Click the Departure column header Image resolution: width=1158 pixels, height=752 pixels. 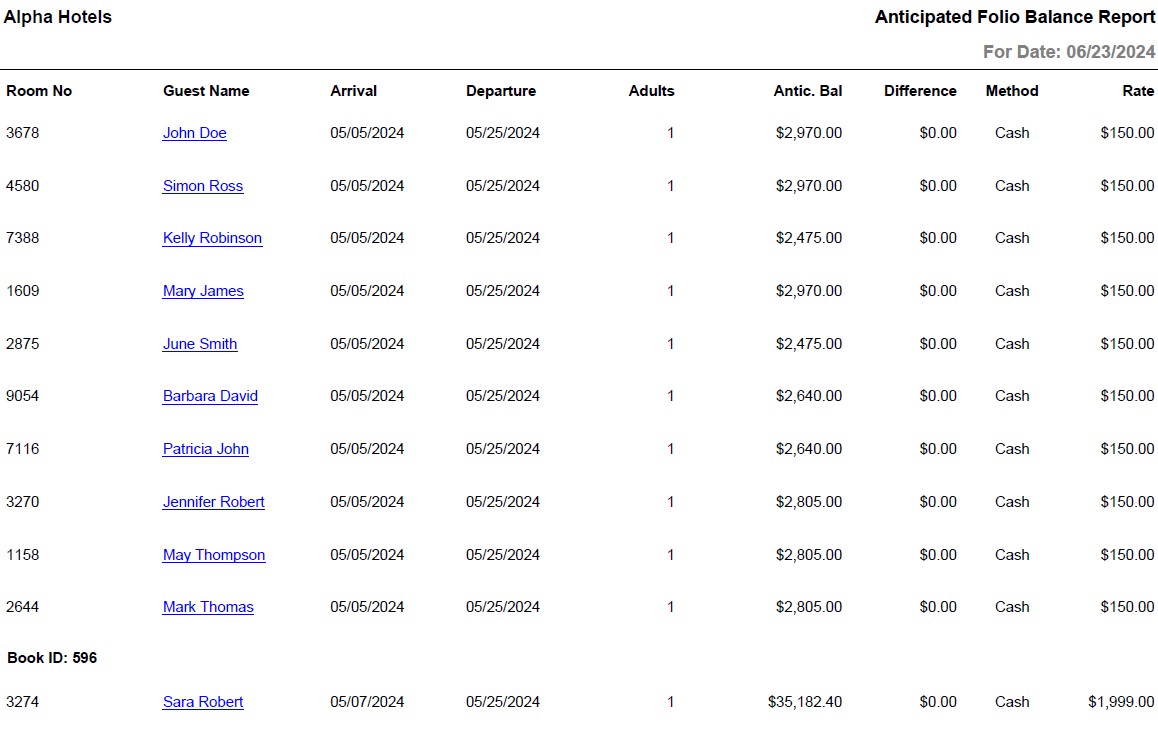(x=501, y=91)
